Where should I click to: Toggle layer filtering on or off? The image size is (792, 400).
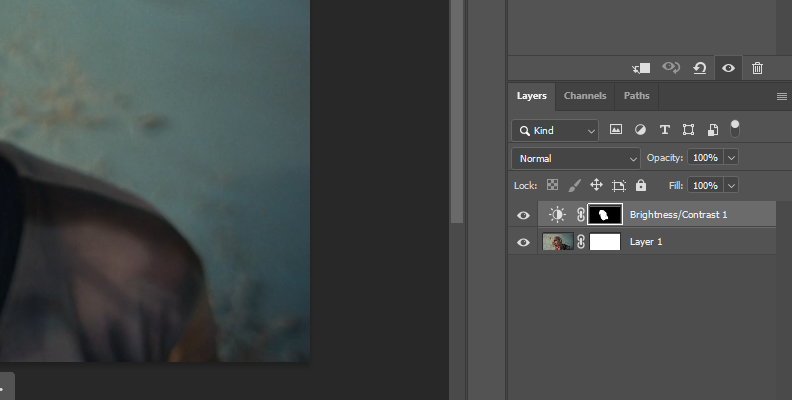735,129
